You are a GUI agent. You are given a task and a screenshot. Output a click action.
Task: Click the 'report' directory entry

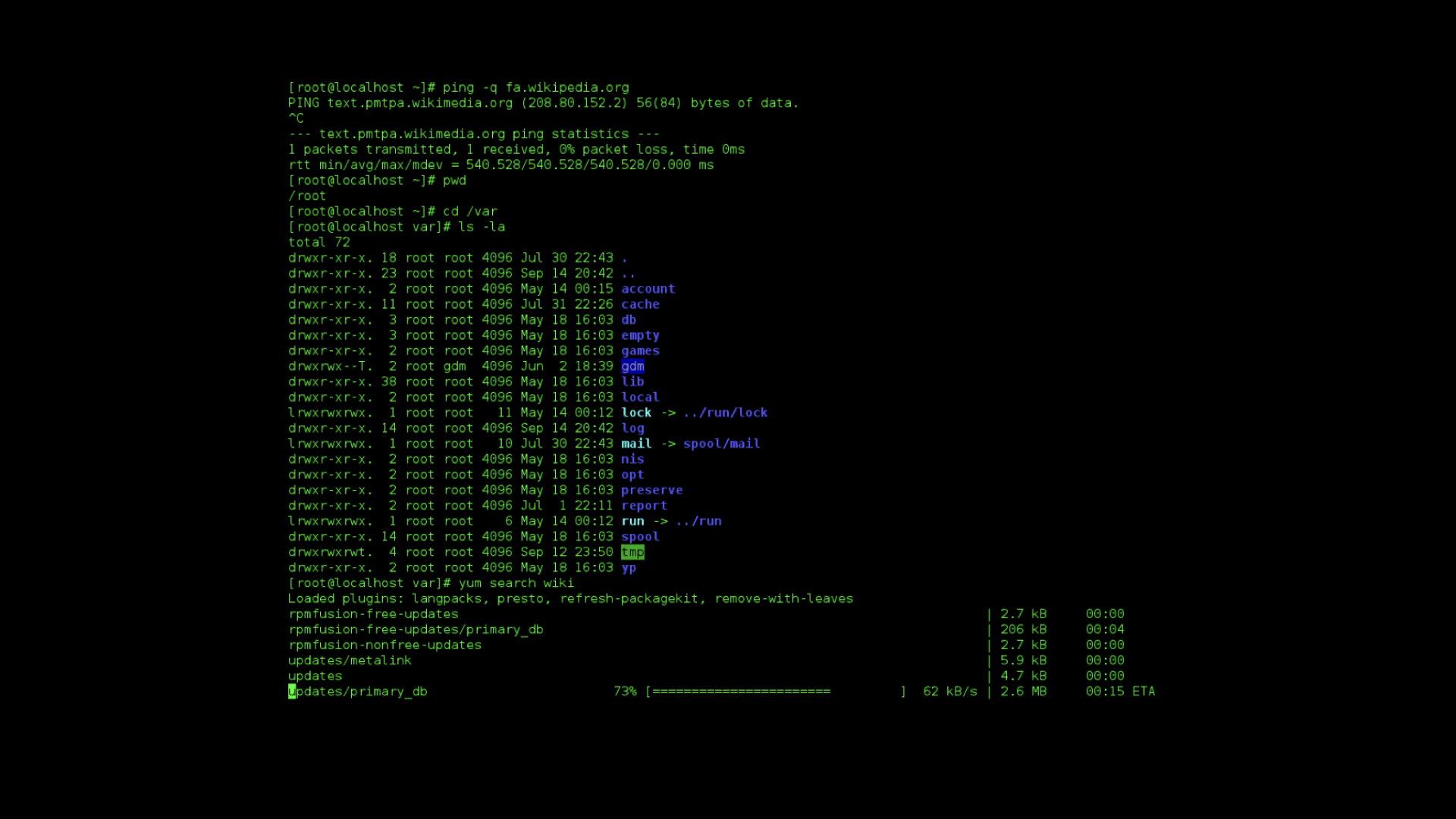[x=644, y=505]
